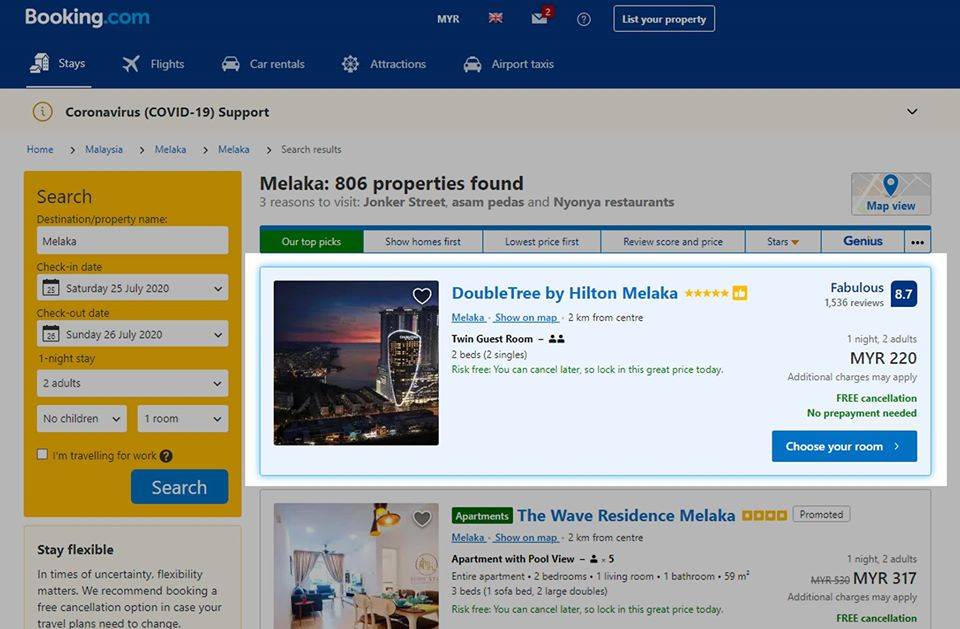The image size is (960, 629).
Task: Tick the I'm travelling for work checkbox
Action: [x=42, y=454]
